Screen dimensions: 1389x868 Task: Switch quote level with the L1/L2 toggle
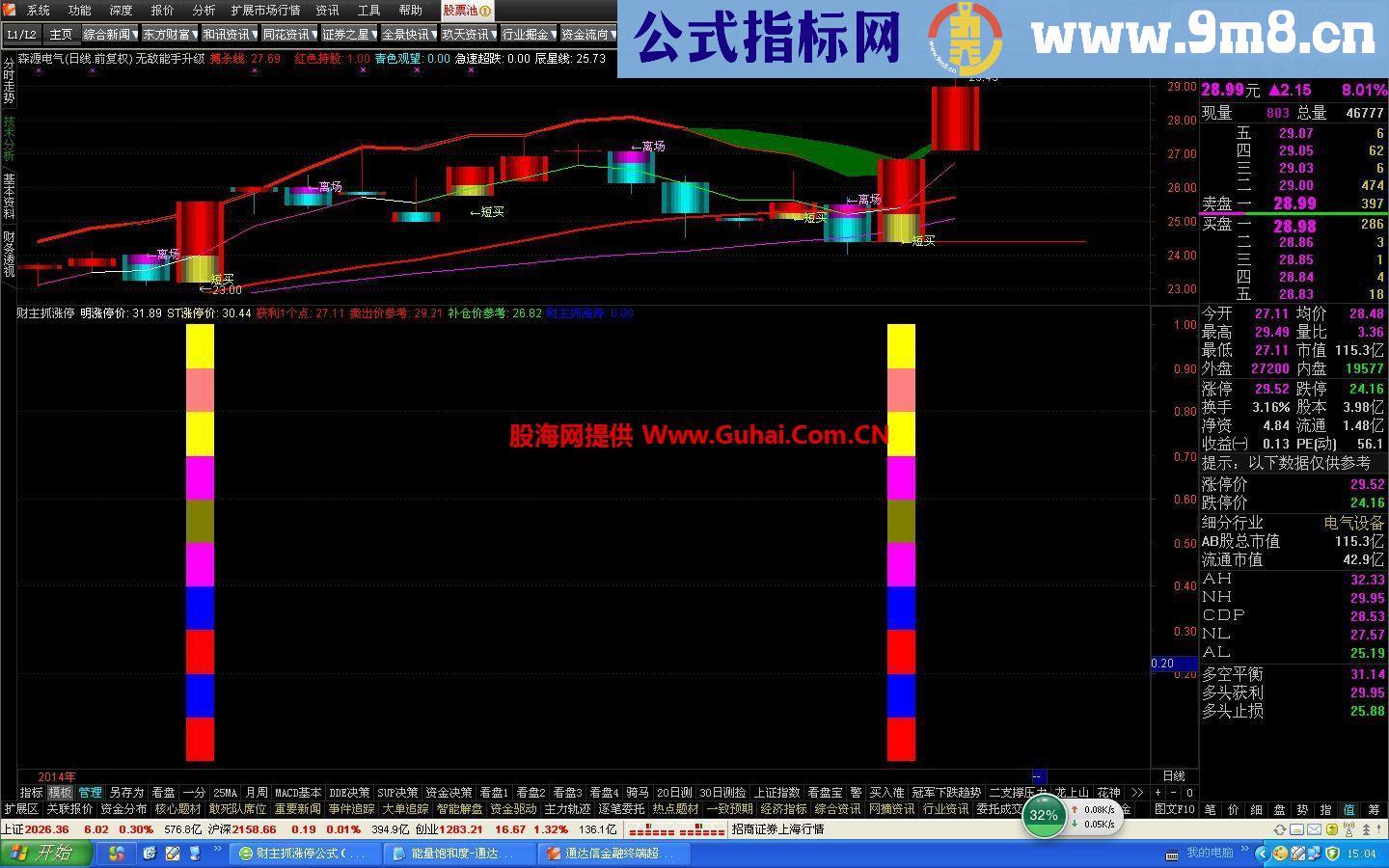[x=20, y=34]
